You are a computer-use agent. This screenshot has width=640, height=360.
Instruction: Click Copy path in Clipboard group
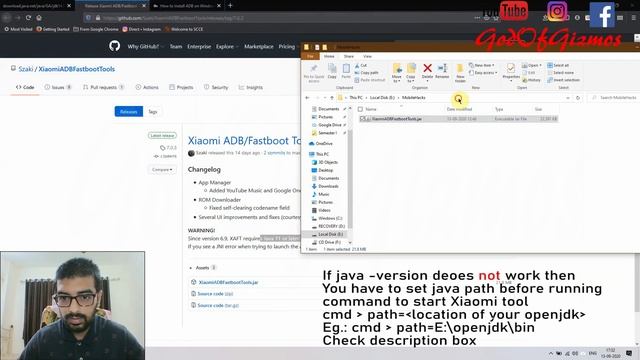[x=367, y=73]
